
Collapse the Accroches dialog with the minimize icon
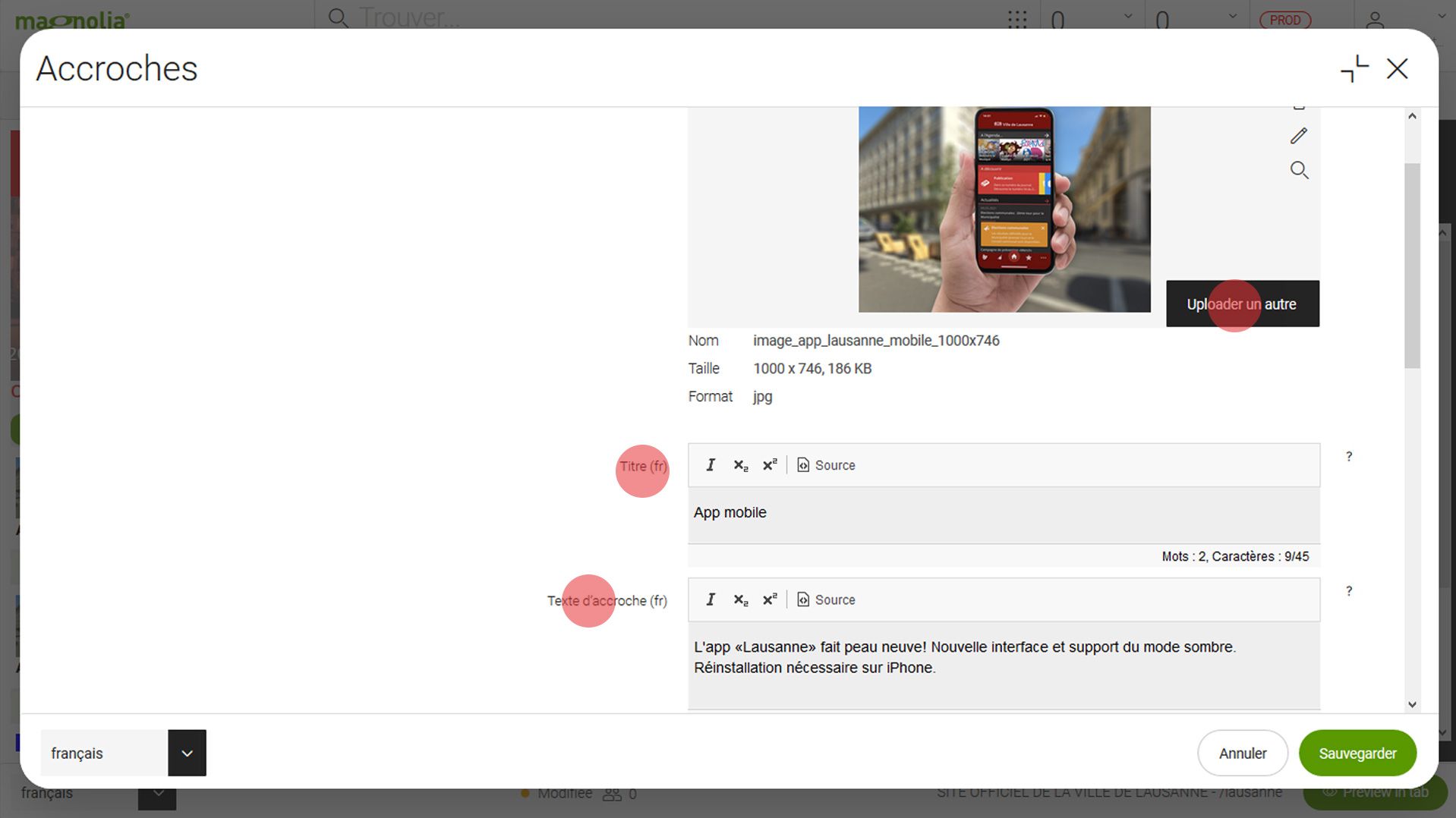coord(1355,69)
